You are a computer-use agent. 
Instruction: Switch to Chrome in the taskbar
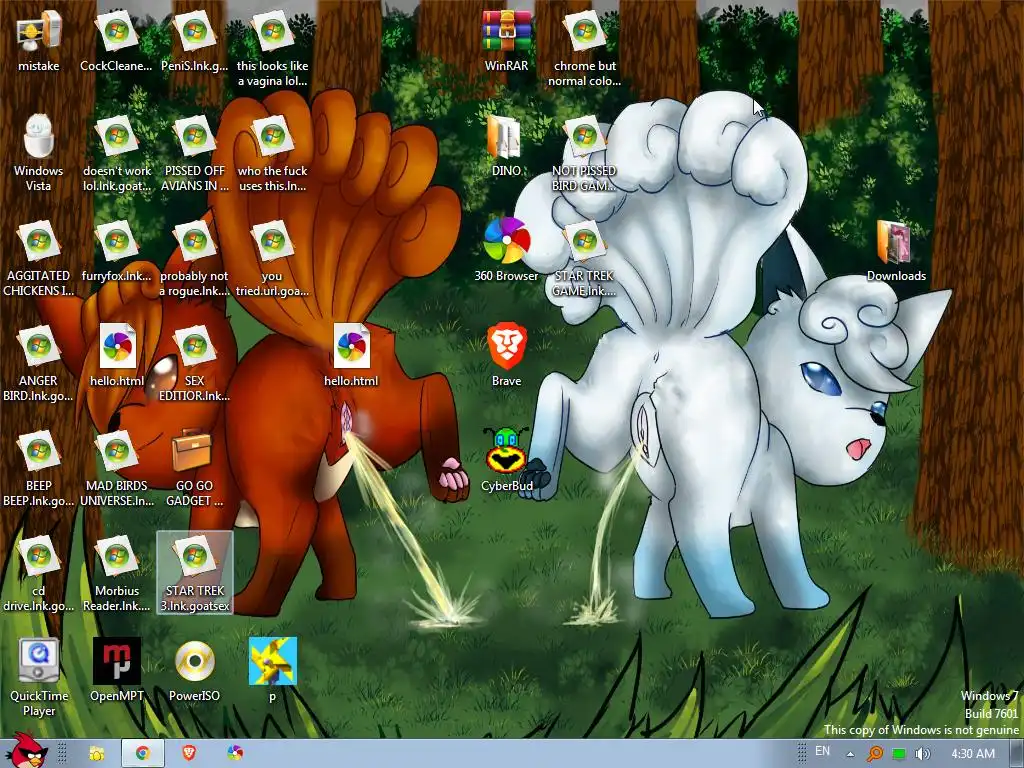point(142,754)
